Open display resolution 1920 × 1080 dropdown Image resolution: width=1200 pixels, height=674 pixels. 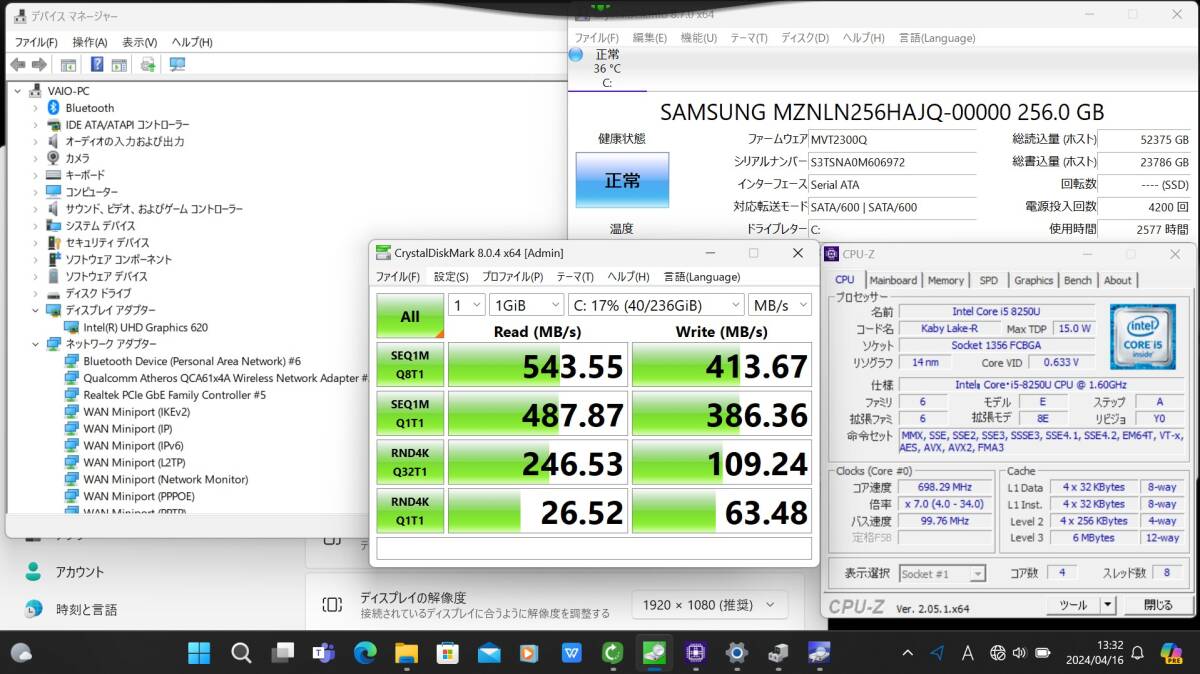point(709,604)
